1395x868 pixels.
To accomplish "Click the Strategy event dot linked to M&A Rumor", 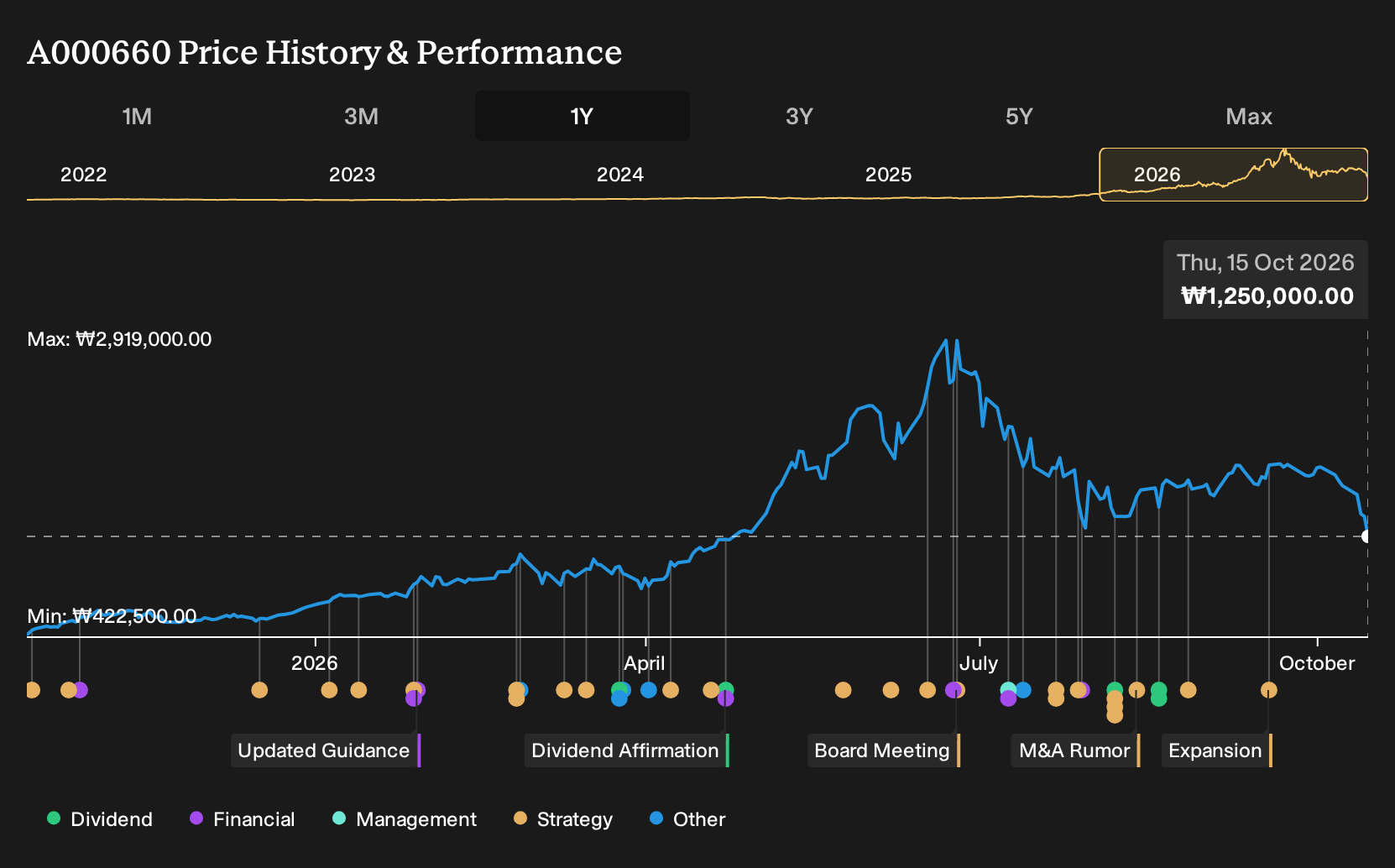I will (x=1136, y=690).
